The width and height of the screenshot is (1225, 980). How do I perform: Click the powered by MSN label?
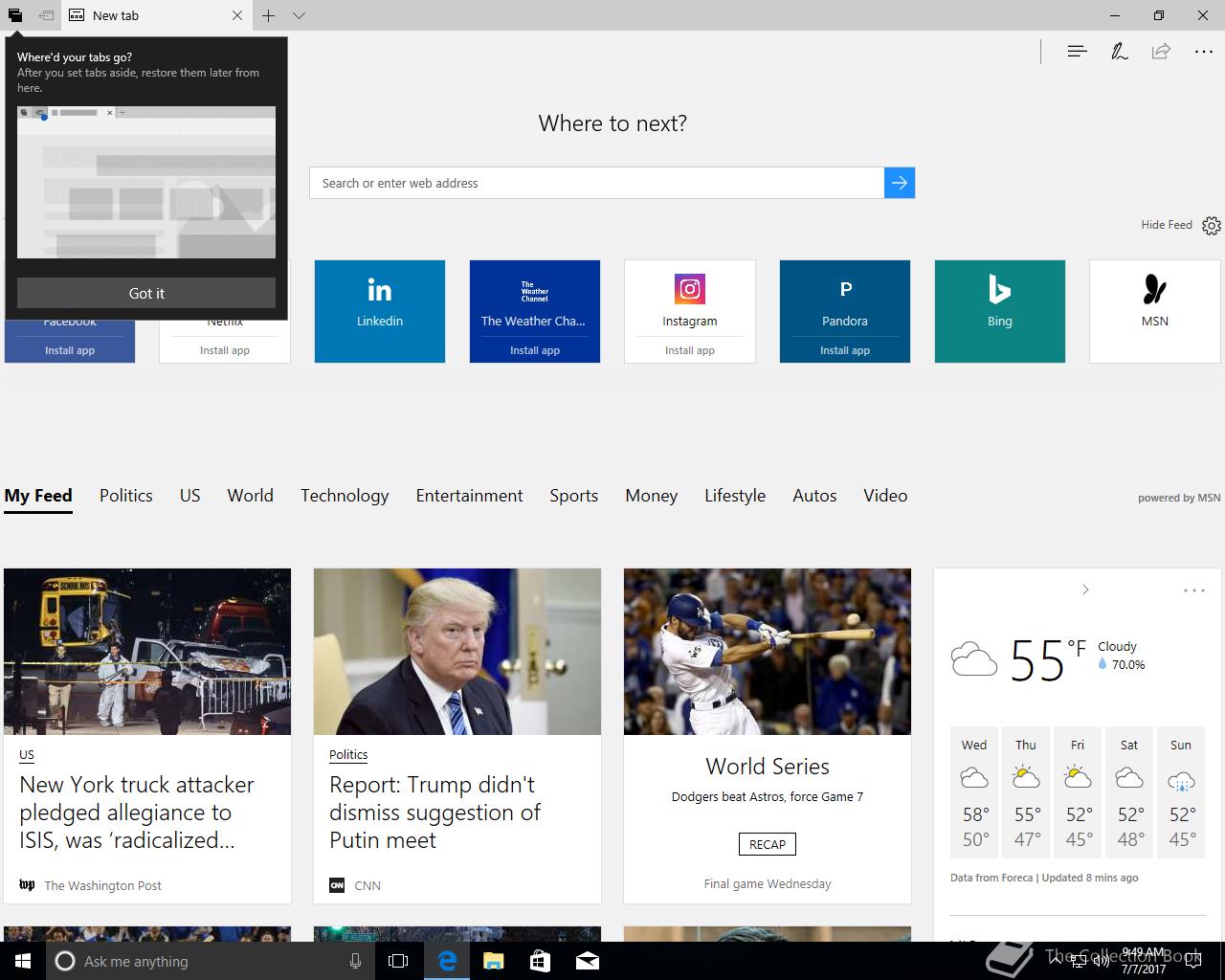coord(1179,498)
